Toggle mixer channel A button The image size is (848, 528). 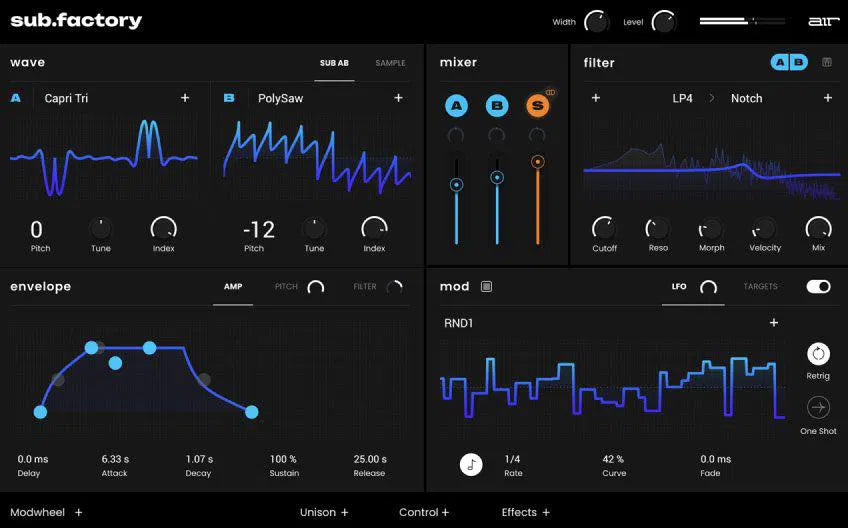click(456, 106)
